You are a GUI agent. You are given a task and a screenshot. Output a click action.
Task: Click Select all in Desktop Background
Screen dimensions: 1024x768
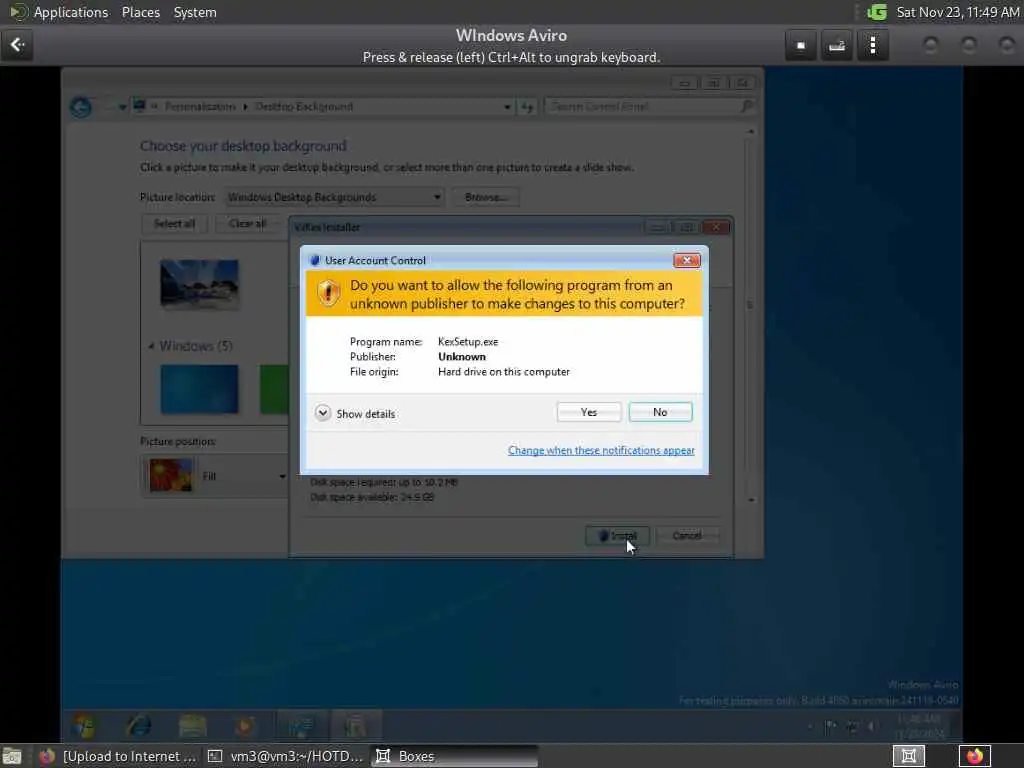[x=174, y=224]
